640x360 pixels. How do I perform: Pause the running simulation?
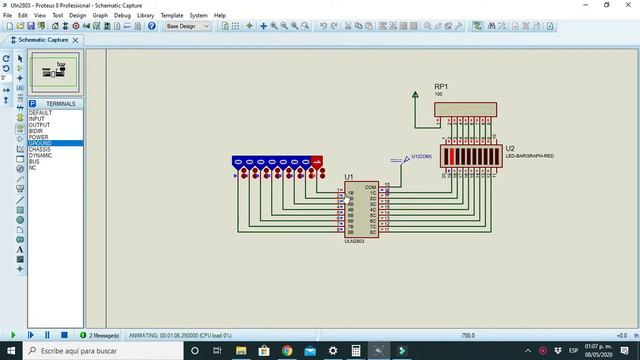click(x=47, y=335)
